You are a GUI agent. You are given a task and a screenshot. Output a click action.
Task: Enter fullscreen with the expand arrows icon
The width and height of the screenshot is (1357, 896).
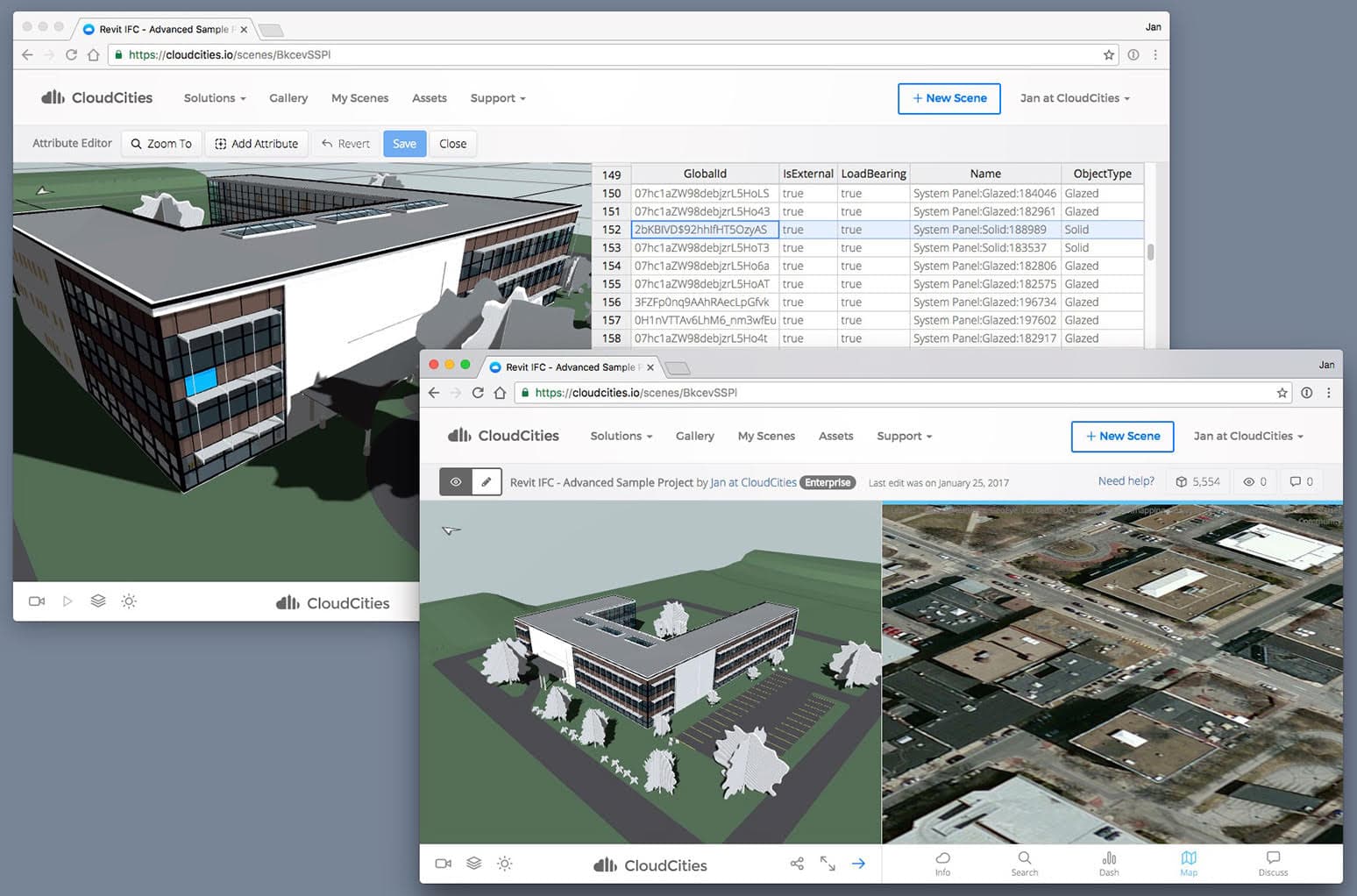point(828,864)
